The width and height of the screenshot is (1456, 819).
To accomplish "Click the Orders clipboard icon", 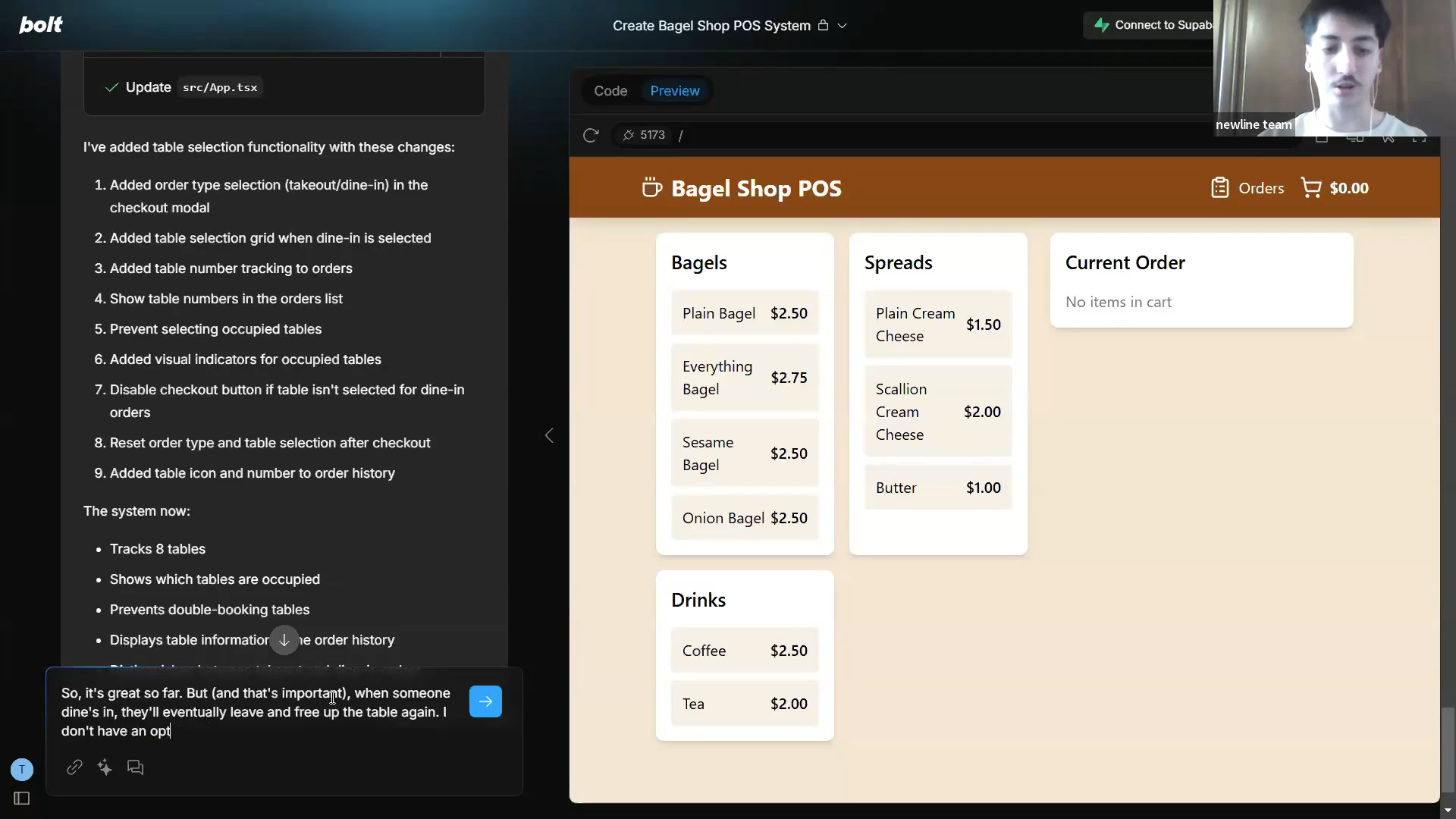I will (x=1219, y=187).
